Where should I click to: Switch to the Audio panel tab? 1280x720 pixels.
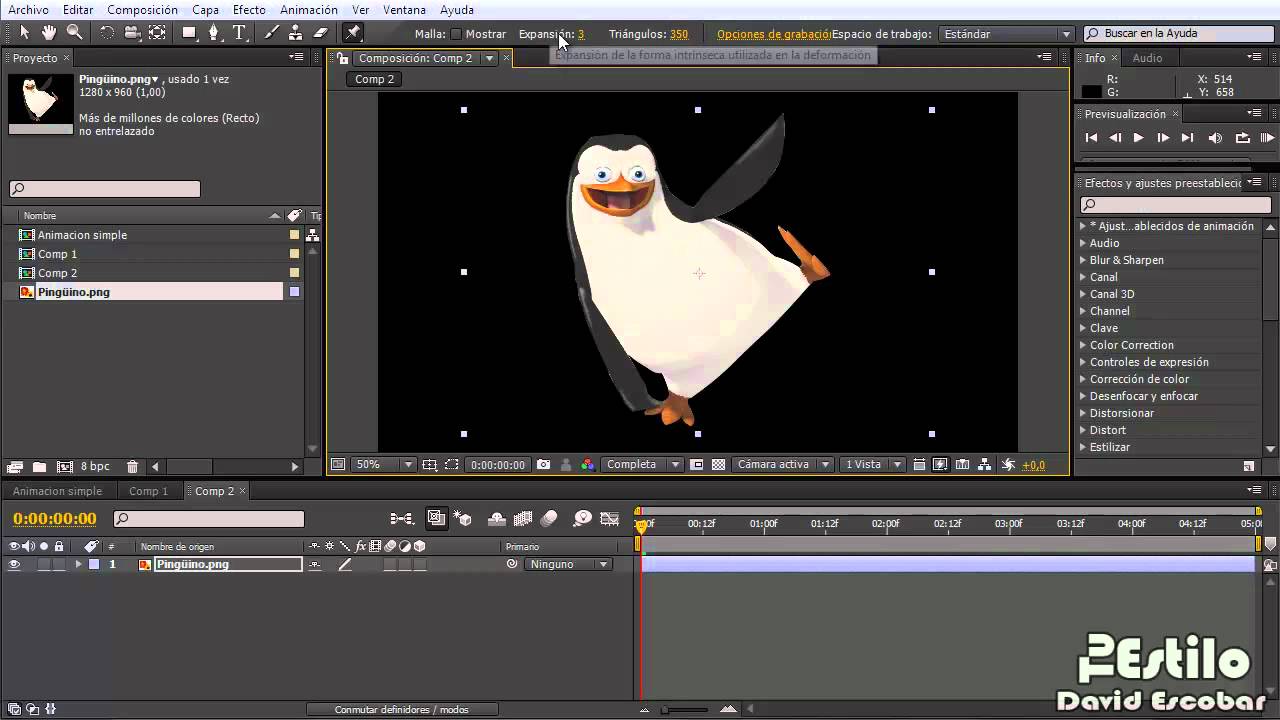(x=1147, y=58)
